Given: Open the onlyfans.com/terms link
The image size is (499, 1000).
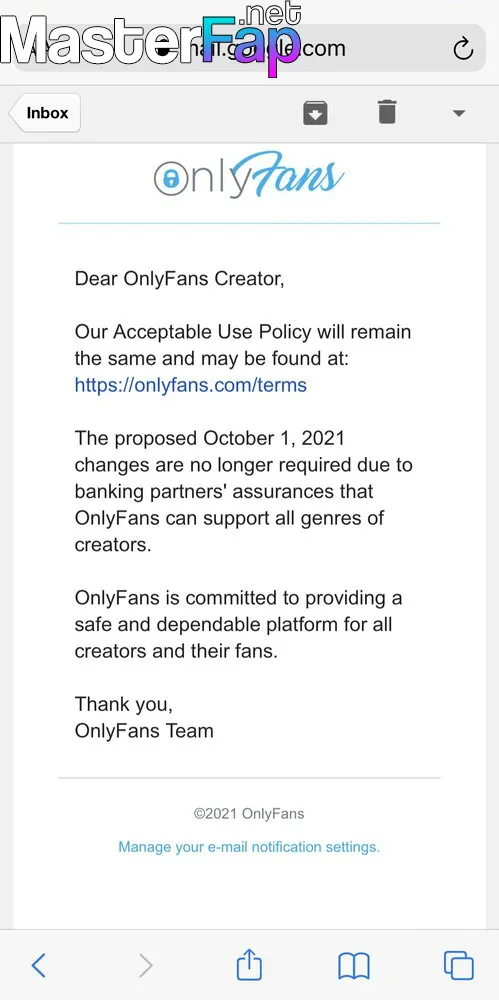Looking at the screenshot, I should (x=191, y=385).
